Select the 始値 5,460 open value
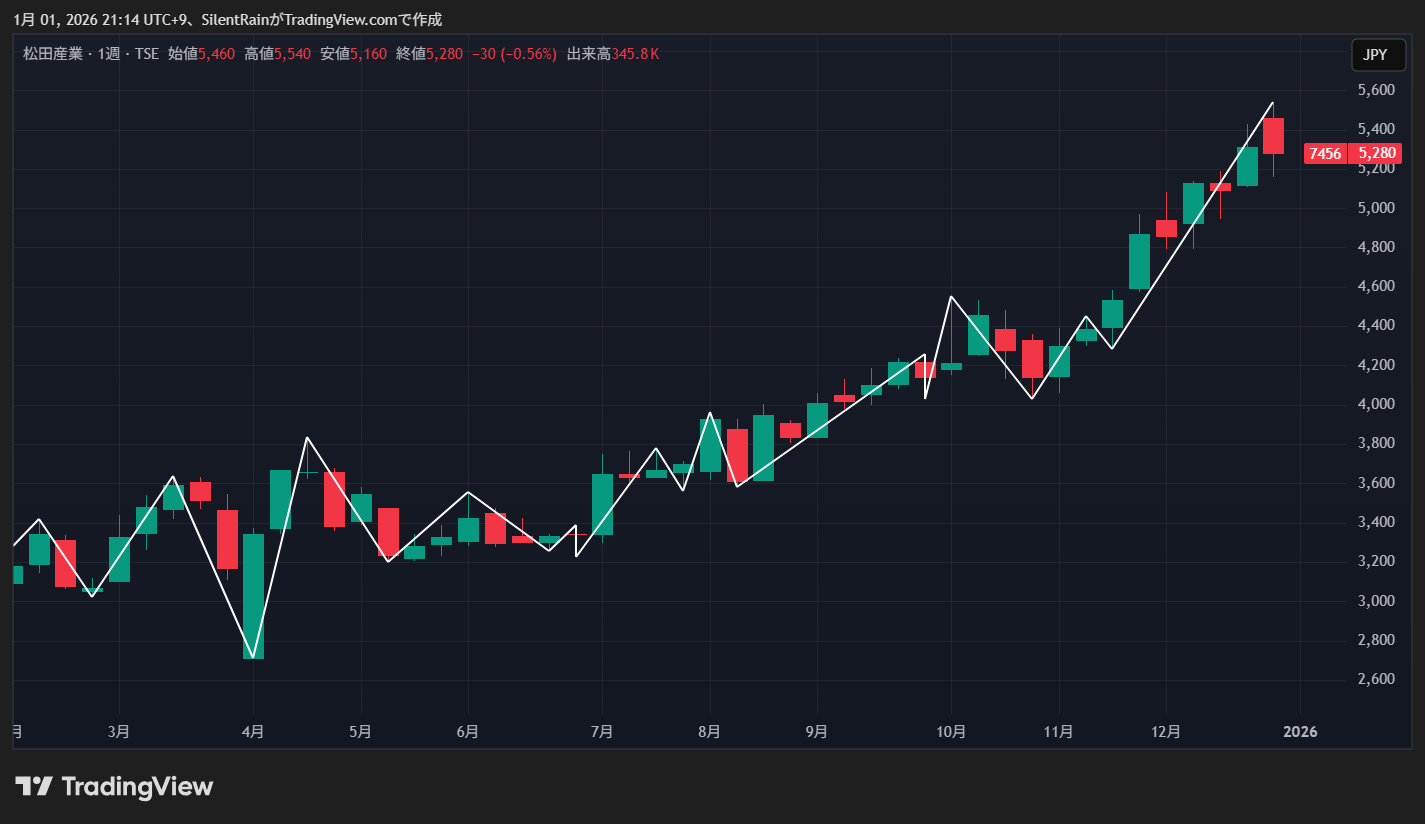Screen dimensions: 1425x824 [x=201, y=54]
